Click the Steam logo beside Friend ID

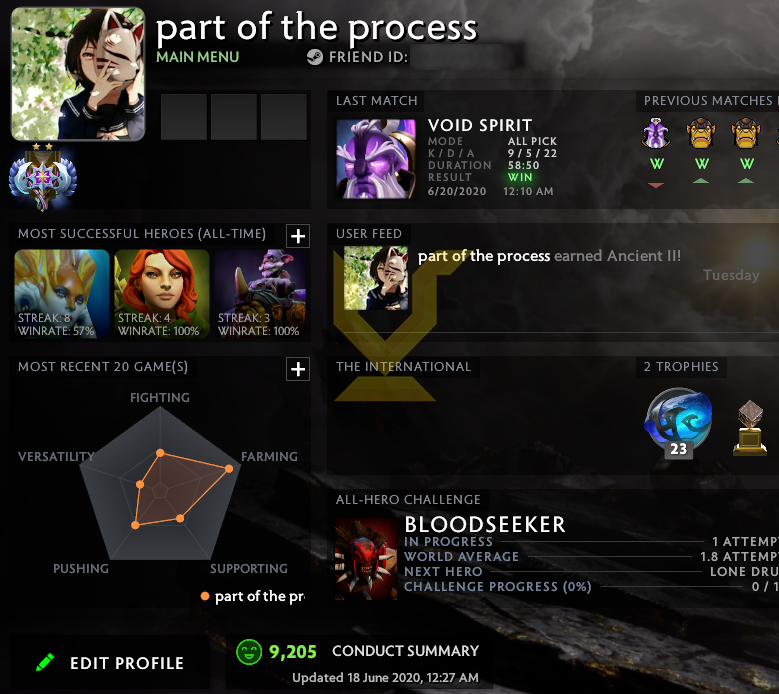(314, 57)
